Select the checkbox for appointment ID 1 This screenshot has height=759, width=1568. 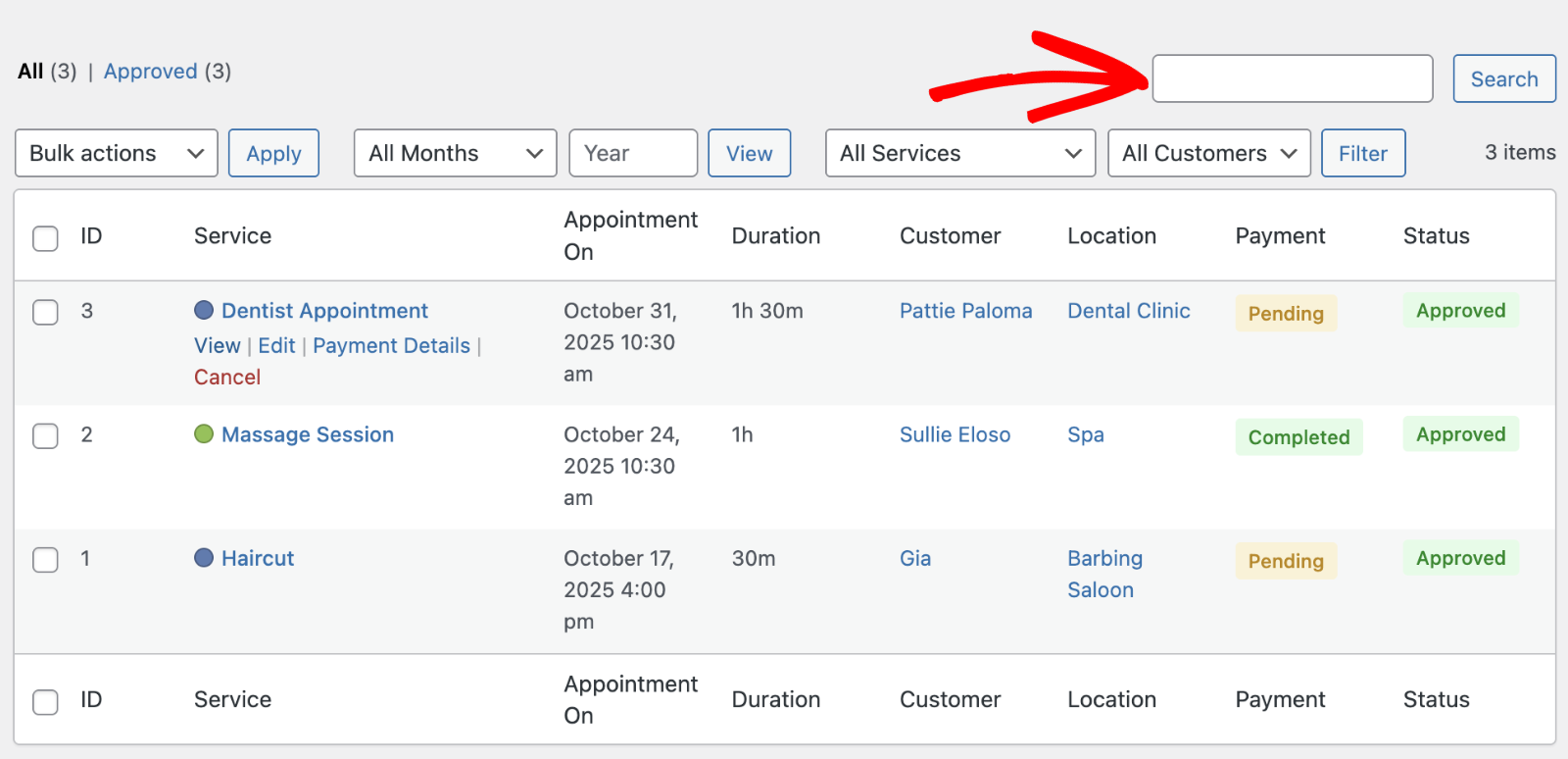tap(45, 559)
